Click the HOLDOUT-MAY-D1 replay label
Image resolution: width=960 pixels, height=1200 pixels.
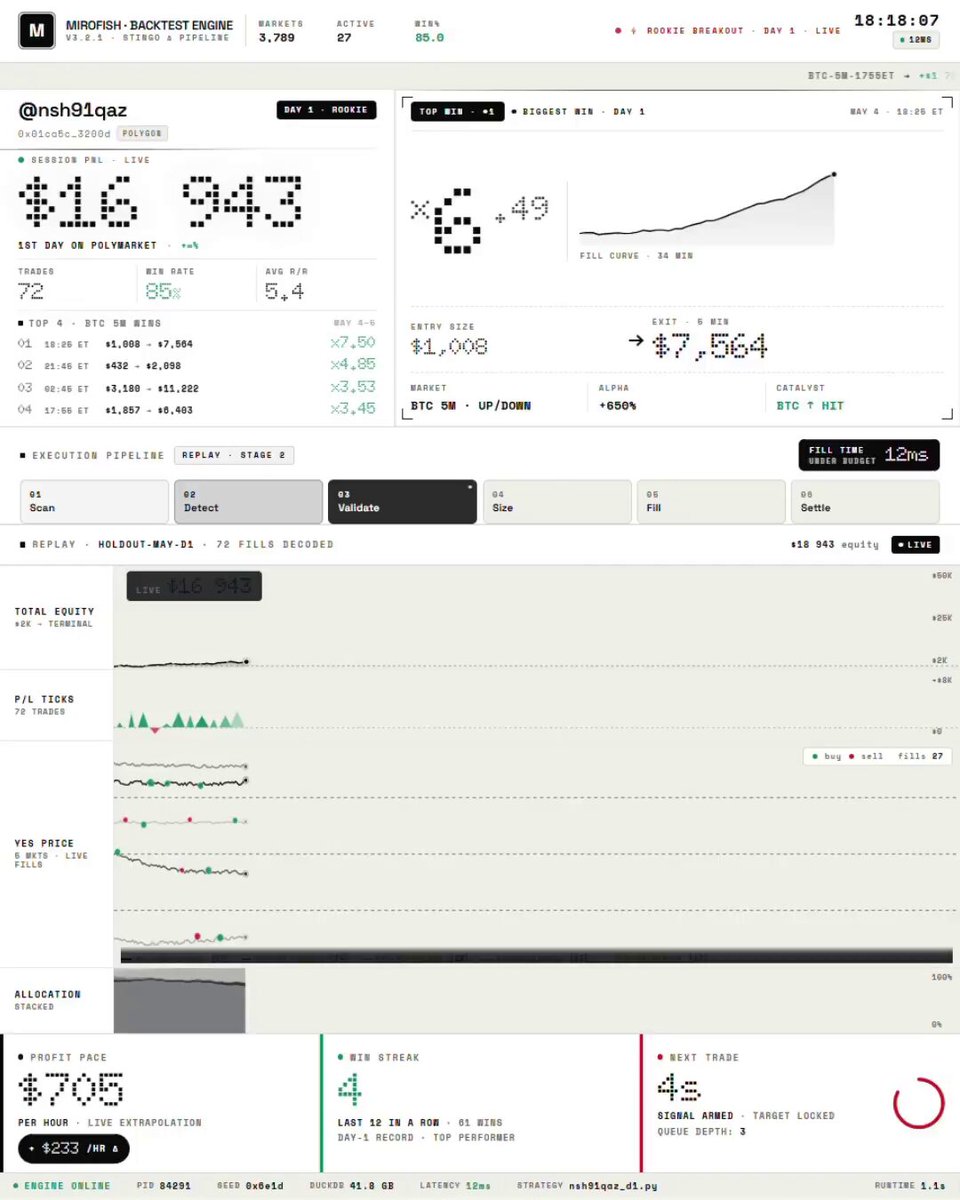(x=147, y=544)
